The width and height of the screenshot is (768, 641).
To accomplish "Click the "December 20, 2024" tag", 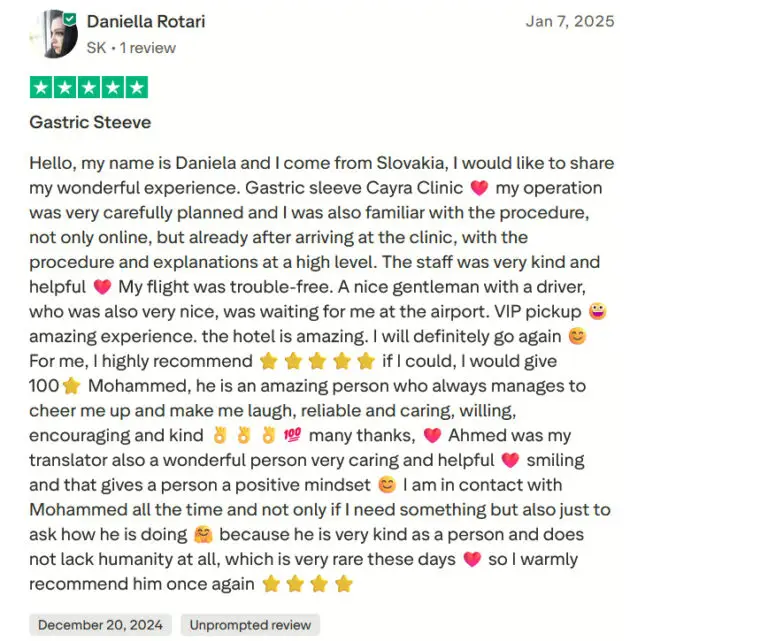I will tap(101, 625).
